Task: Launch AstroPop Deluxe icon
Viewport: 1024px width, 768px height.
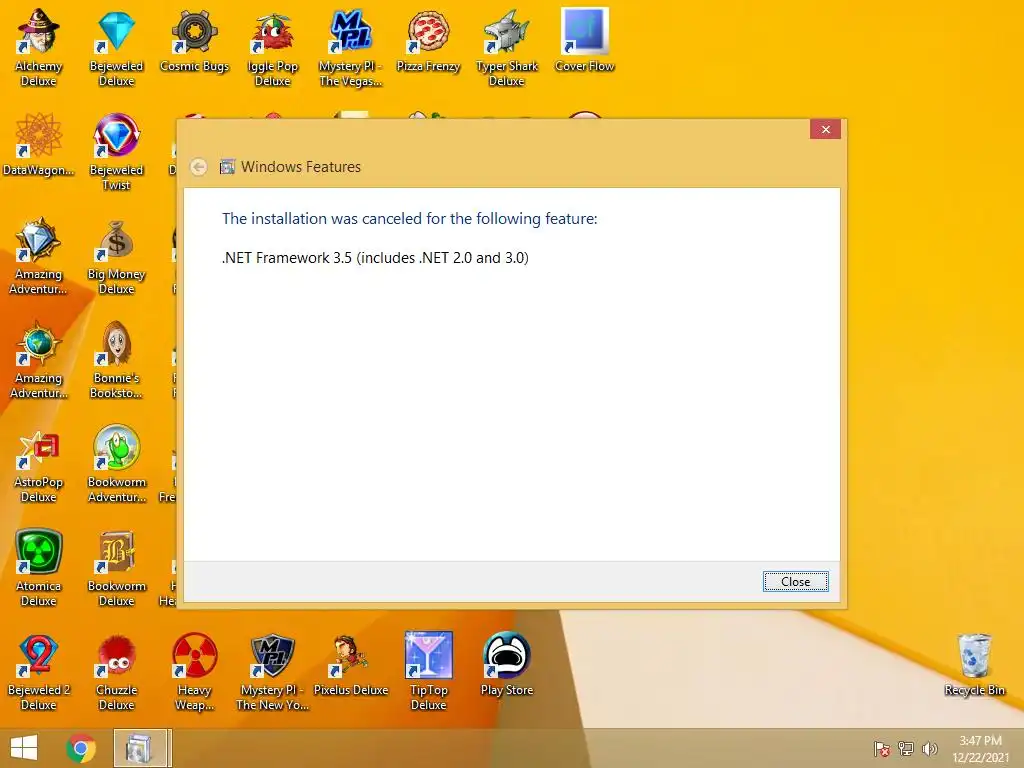Action: (x=39, y=464)
